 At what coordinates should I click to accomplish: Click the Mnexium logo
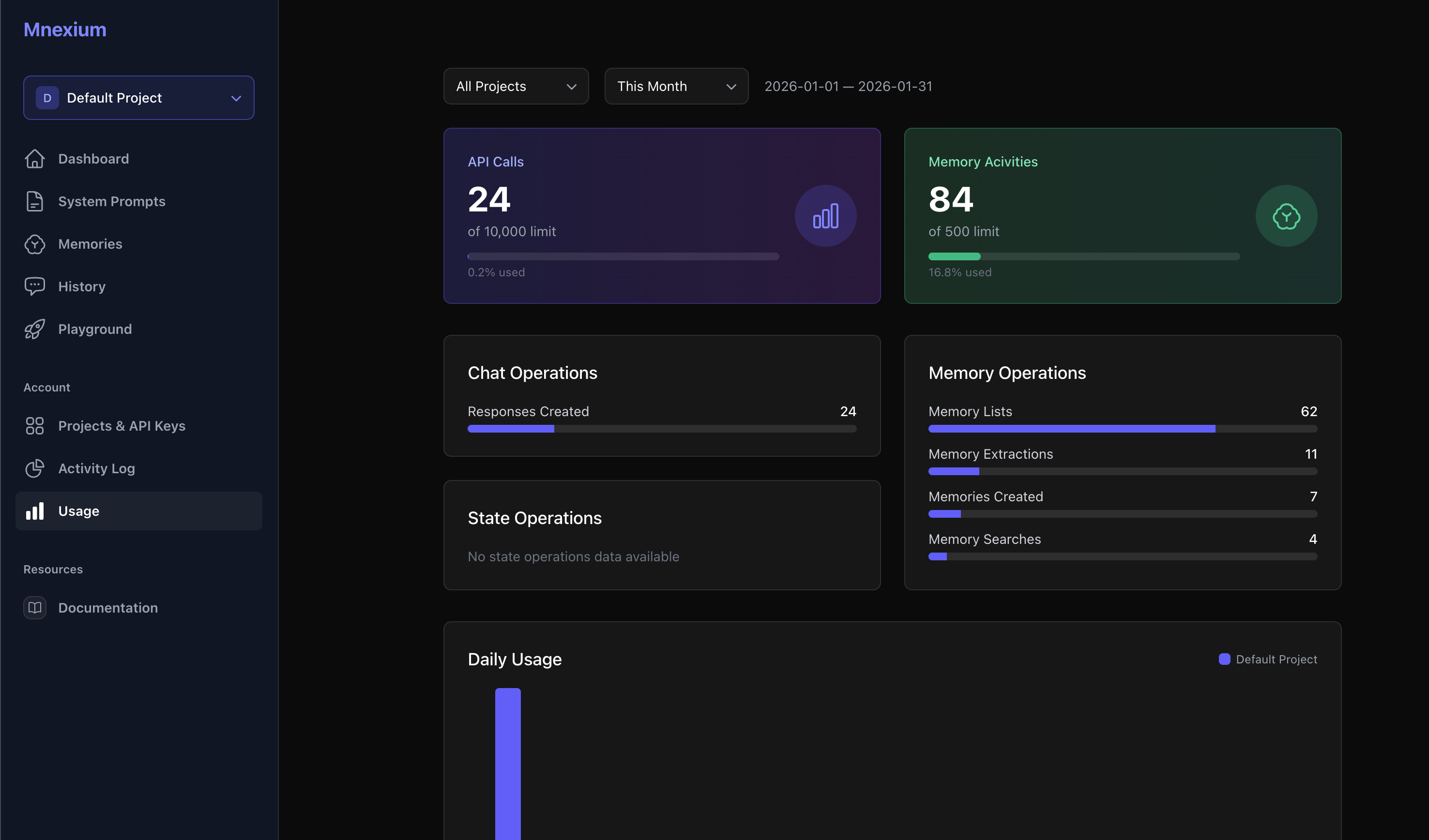tap(65, 29)
